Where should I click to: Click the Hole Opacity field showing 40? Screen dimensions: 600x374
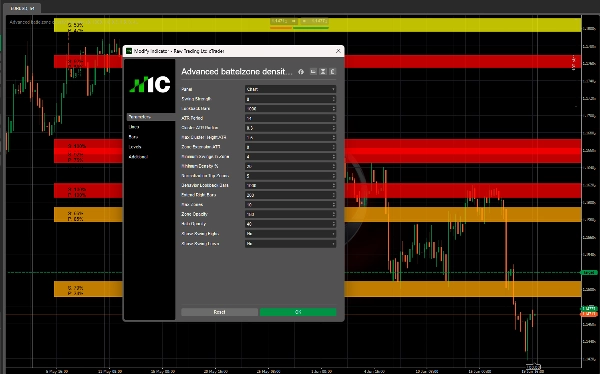pos(290,224)
